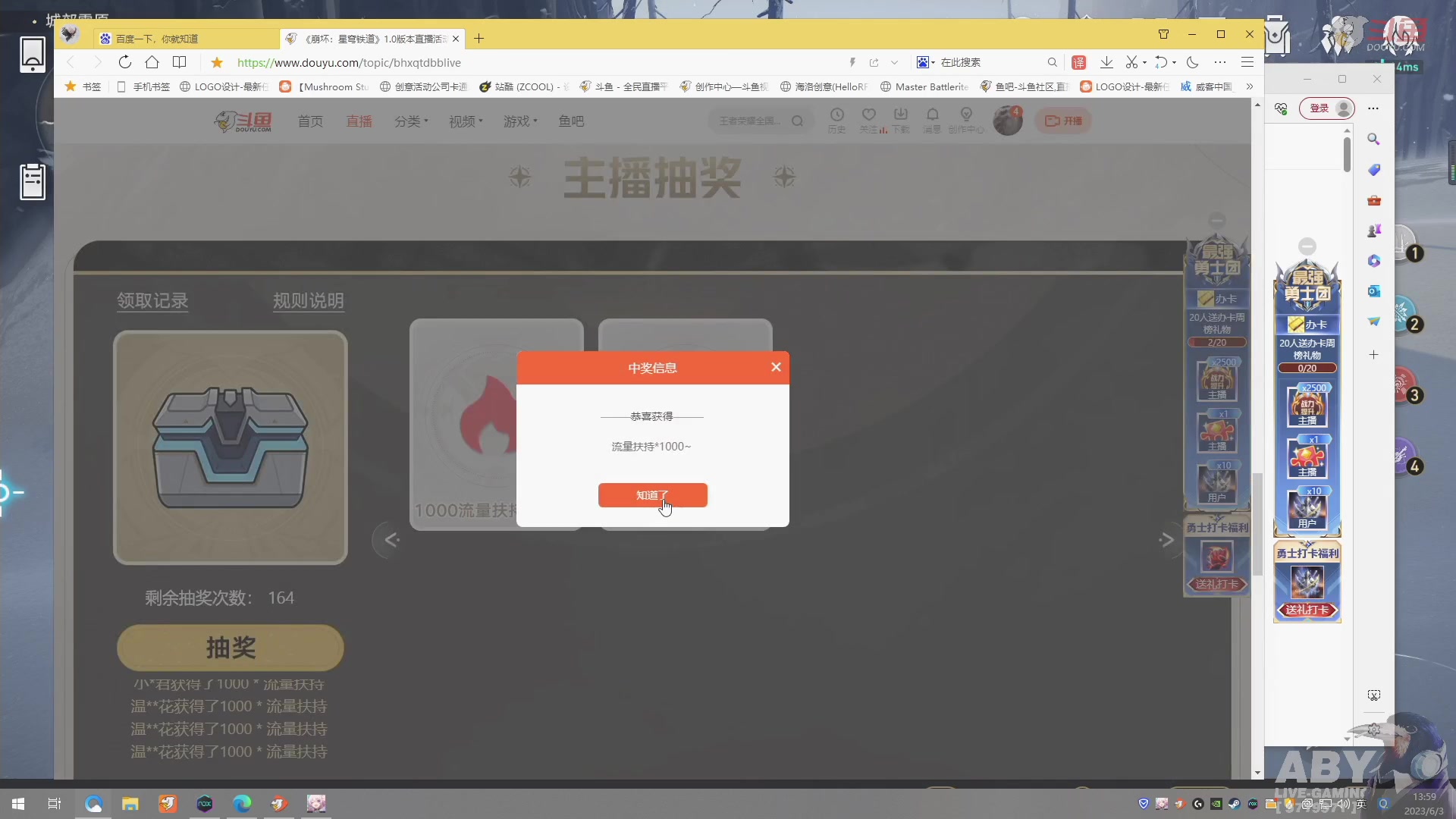
Task: Click the magnifier search icon in browser toolbar
Action: pos(1052,62)
